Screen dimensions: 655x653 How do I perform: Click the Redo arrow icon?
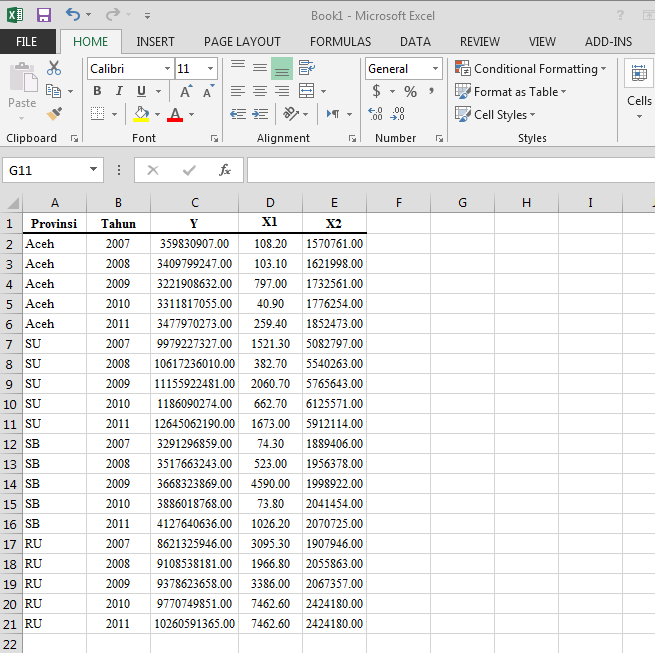click(112, 15)
